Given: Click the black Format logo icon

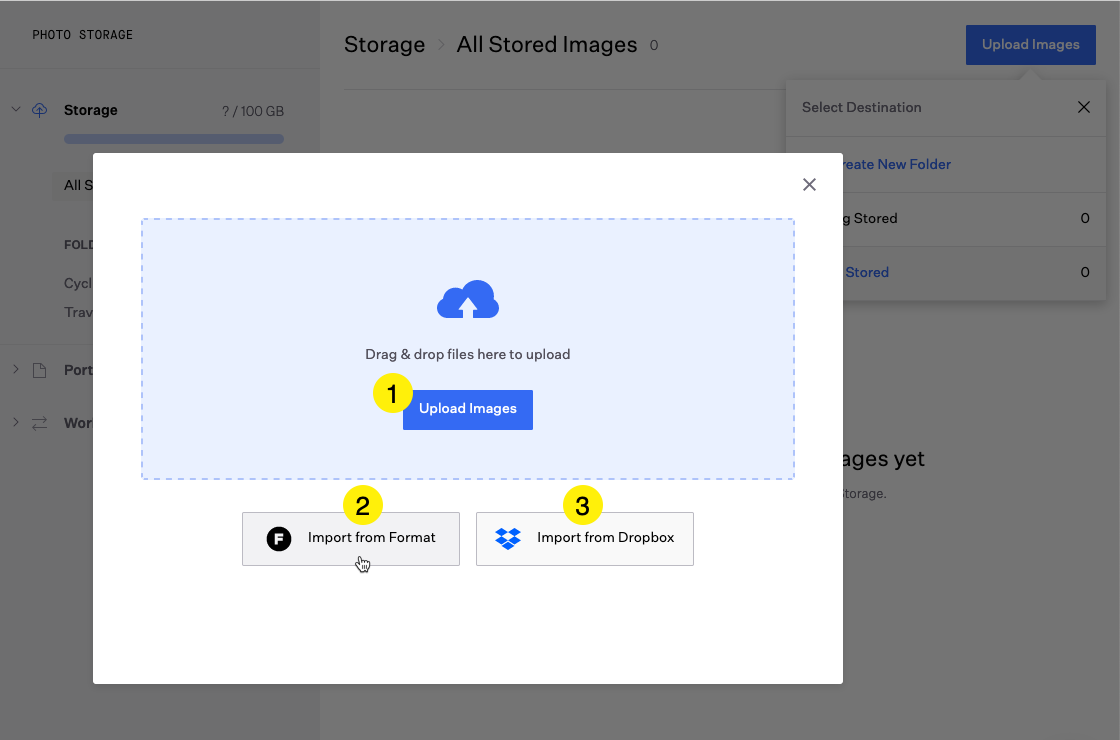Looking at the screenshot, I should [279, 539].
